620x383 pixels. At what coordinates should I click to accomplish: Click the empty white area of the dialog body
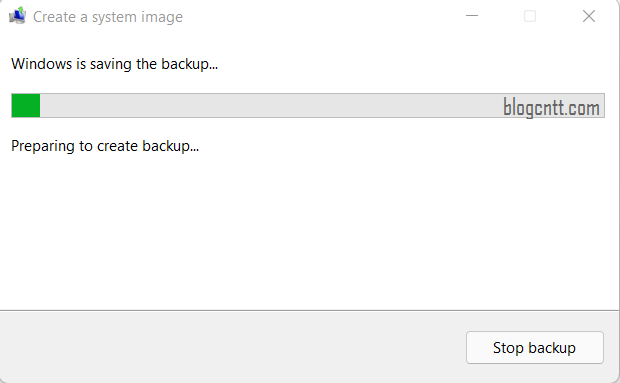[308, 229]
